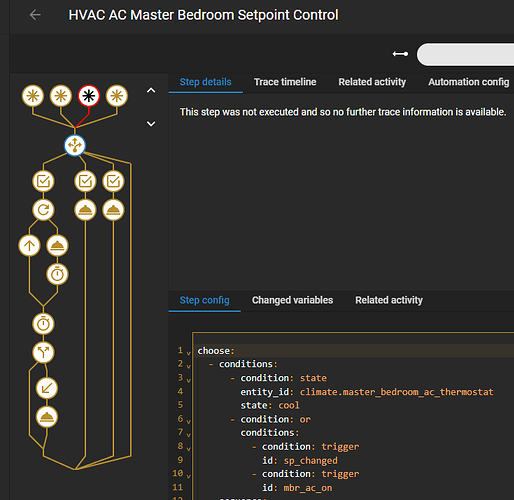Select middle condition checkbox node
This screenshot has height=500, width=514.
(x=85, y=181)
